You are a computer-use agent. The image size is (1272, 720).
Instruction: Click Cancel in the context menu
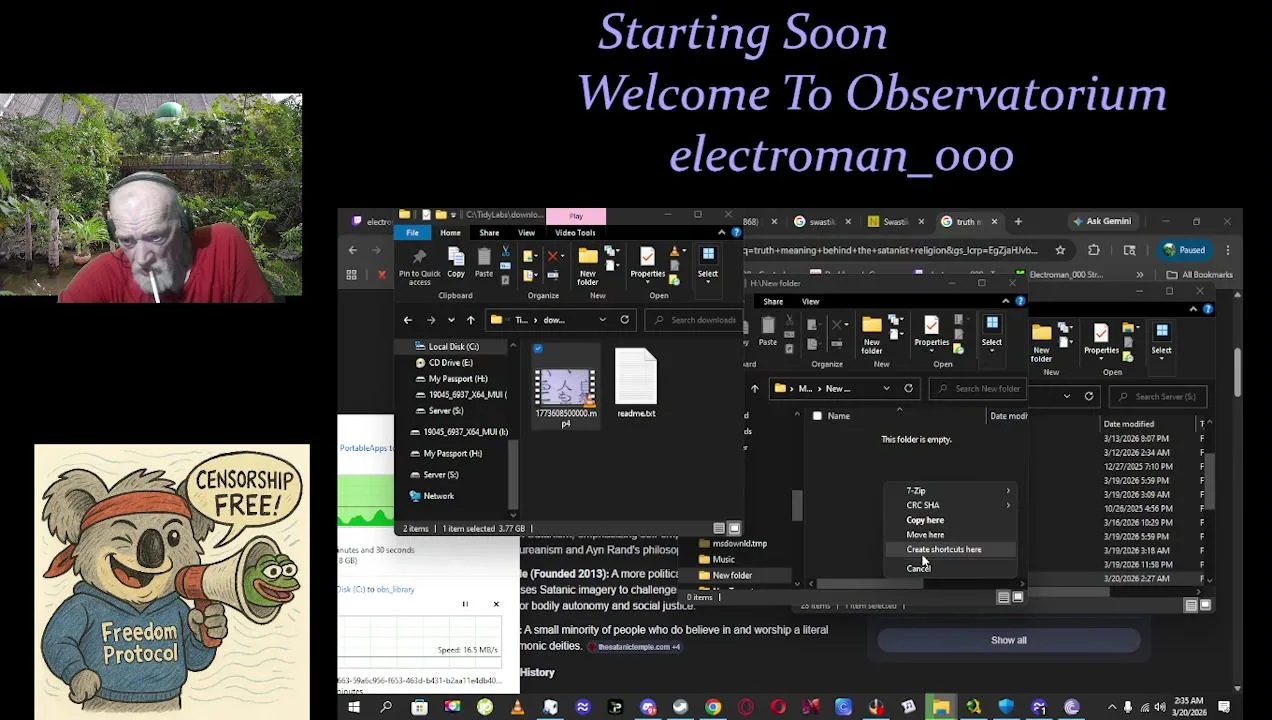point(919,568)
